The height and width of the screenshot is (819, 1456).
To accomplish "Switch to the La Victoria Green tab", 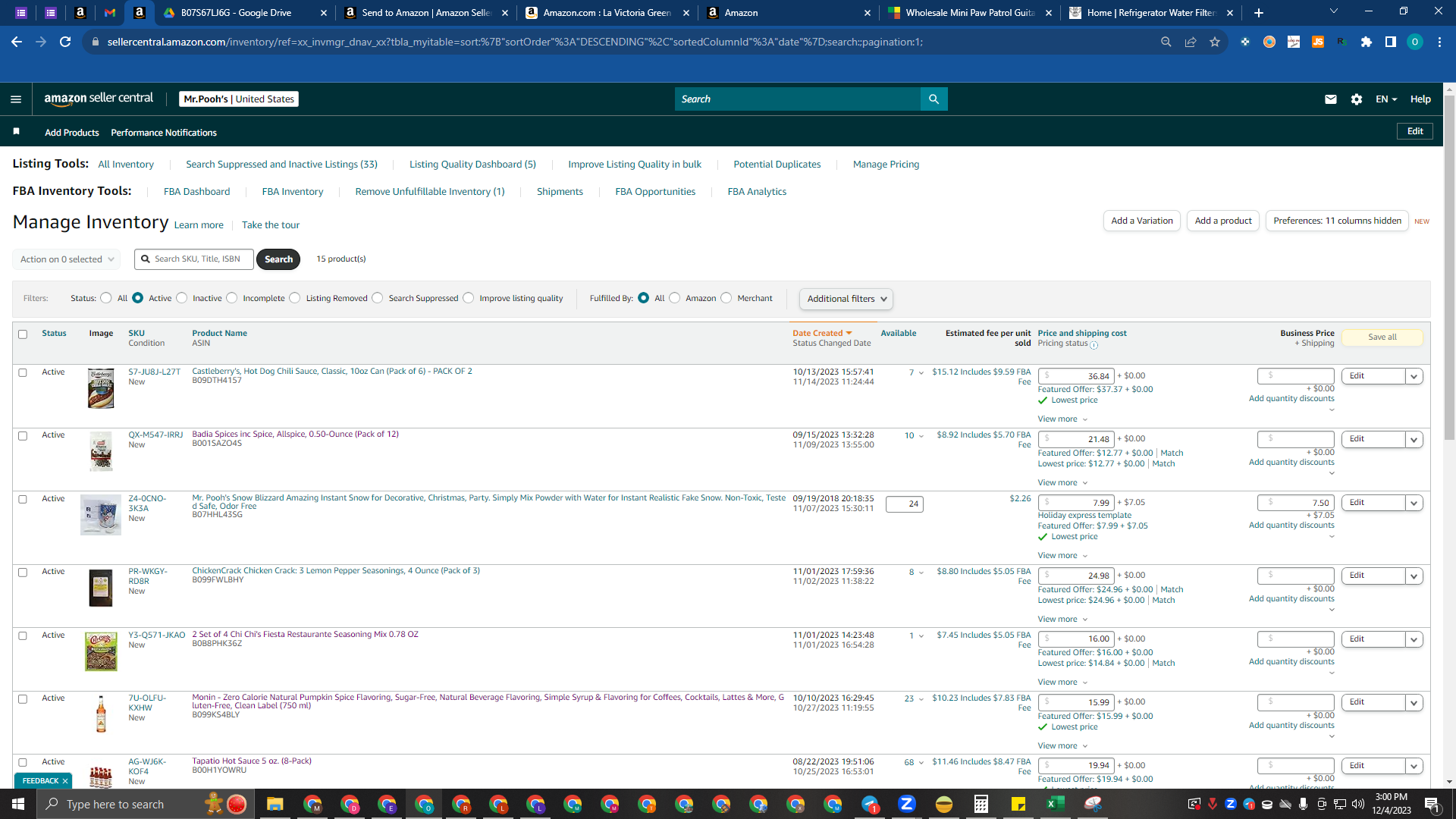I will [607, 13].
